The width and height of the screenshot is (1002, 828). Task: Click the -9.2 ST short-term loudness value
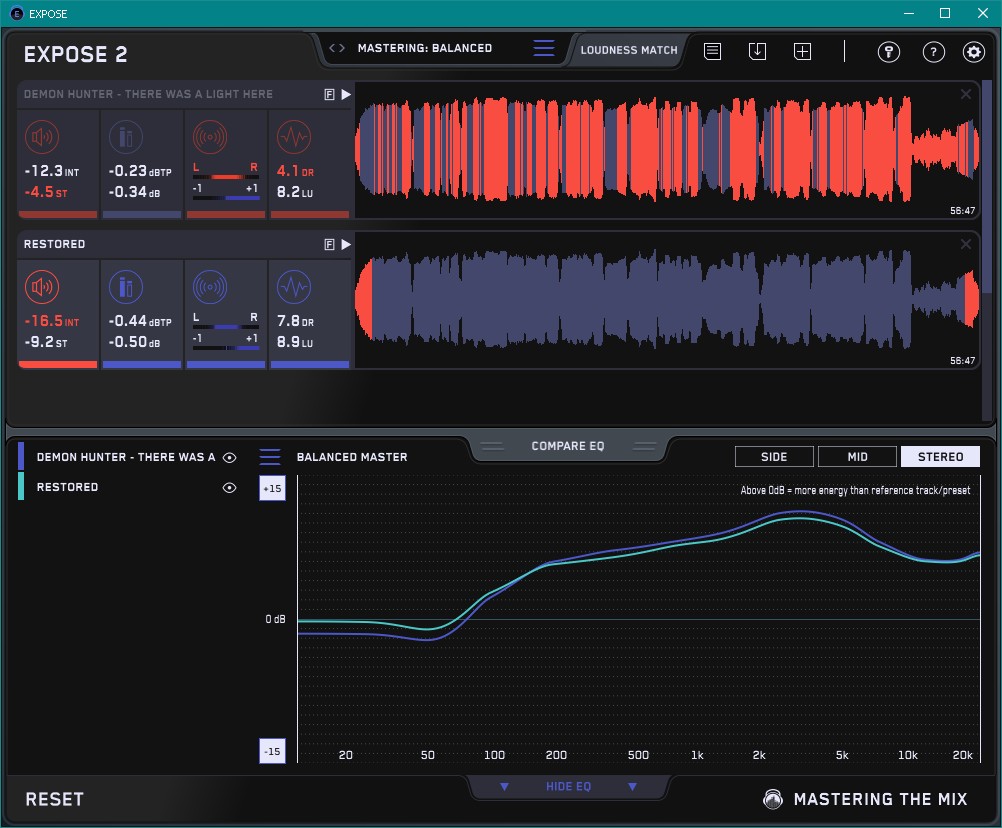tap(45, 342)
